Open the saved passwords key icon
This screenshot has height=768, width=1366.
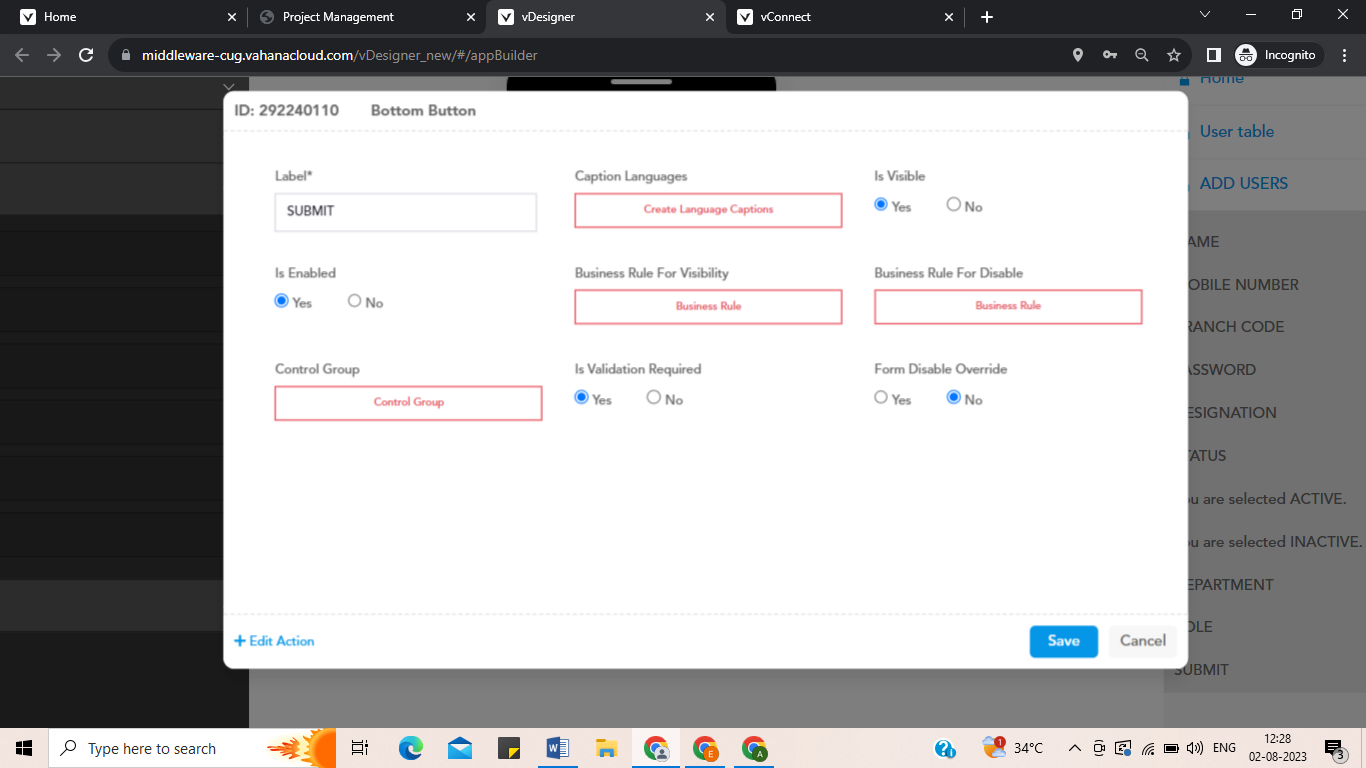coord(1110,55)
